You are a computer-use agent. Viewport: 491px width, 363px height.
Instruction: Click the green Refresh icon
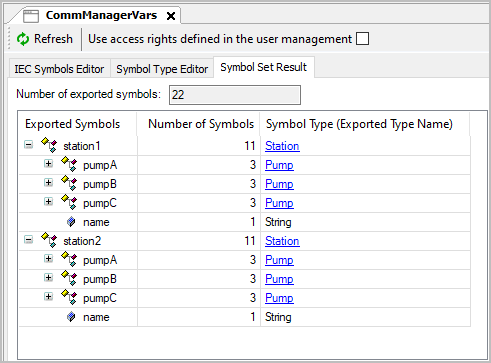click(23, 39)
